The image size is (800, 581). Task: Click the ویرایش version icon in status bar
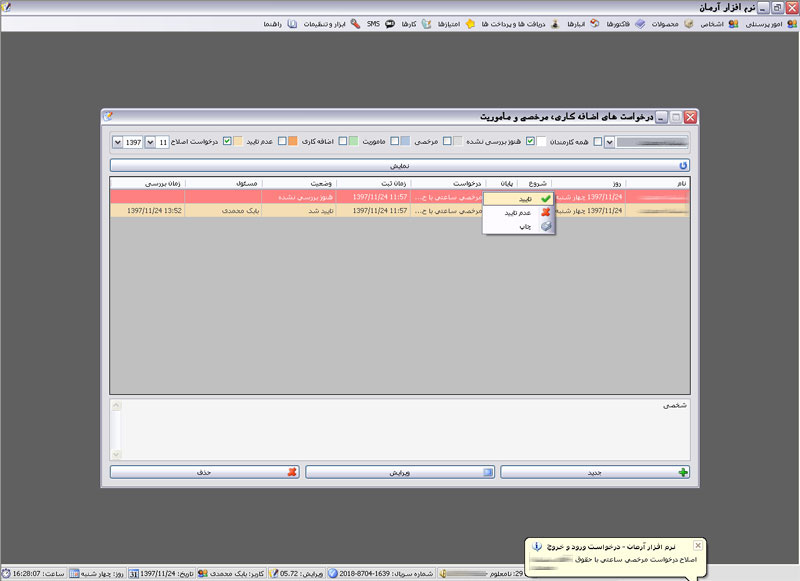[x=273, y=574]
